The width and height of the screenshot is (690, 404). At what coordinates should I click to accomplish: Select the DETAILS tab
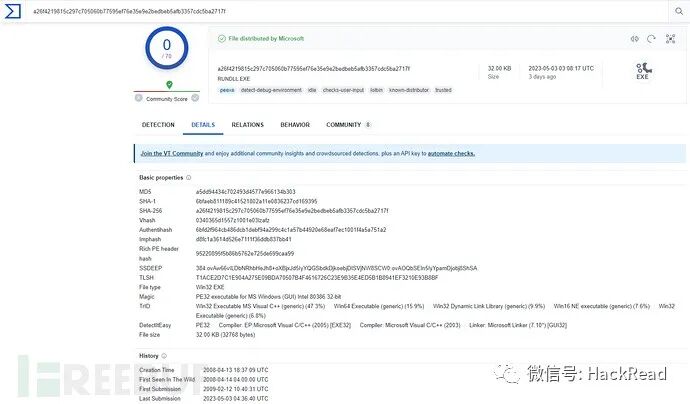coord(203,125)
